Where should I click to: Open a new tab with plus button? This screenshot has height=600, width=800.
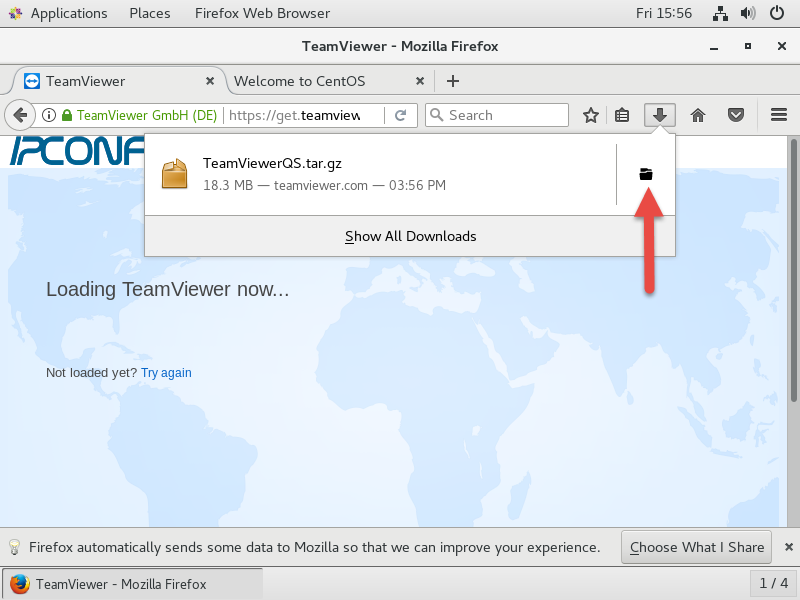tap(453, 81)
